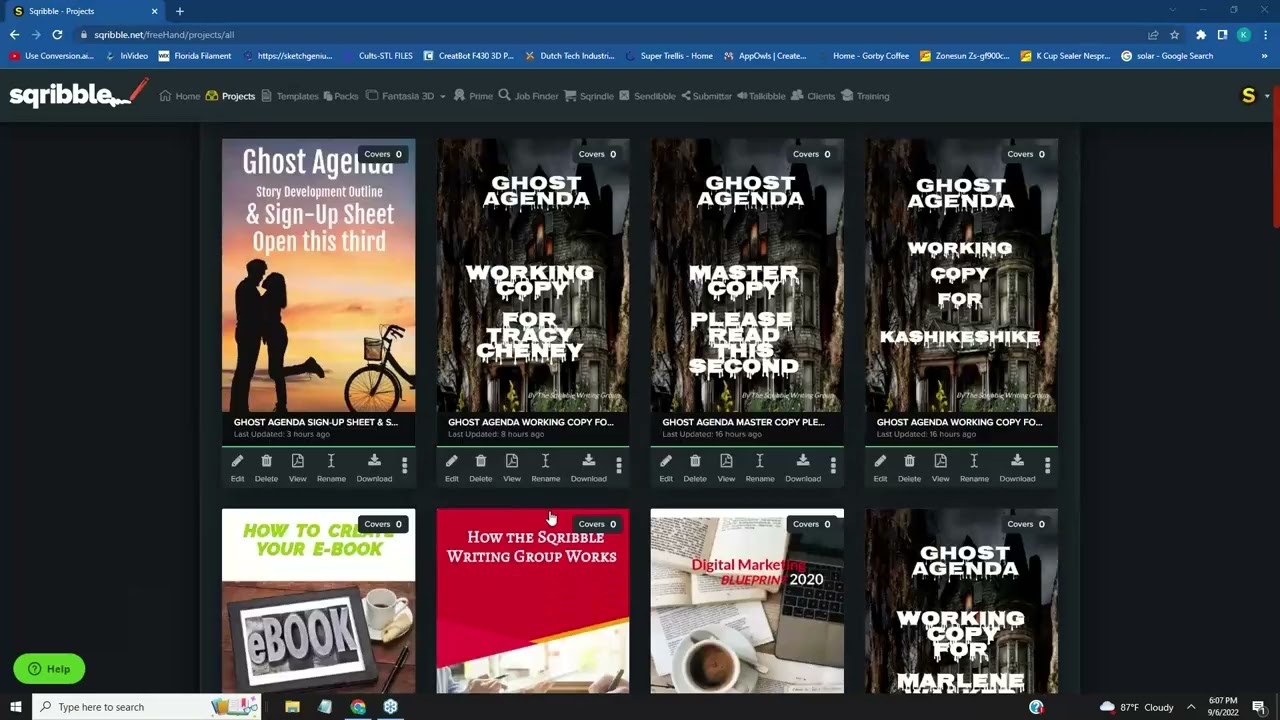Bookmark this page with the star icon
The image size is (1280, 720).
(1175, 34)
